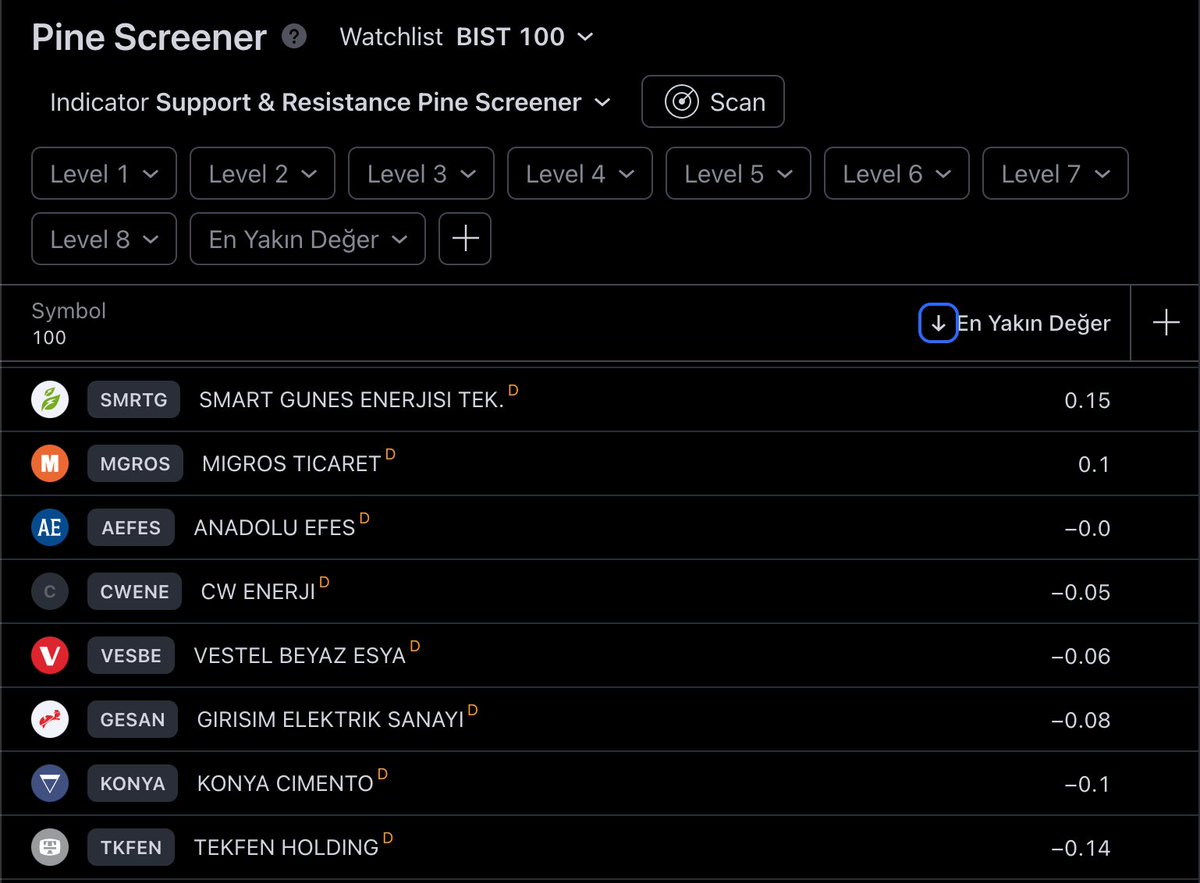Click the D flag next to TEKFEN HOLDING
This screenshot has width=1200, height=883.
coord(387,837)
